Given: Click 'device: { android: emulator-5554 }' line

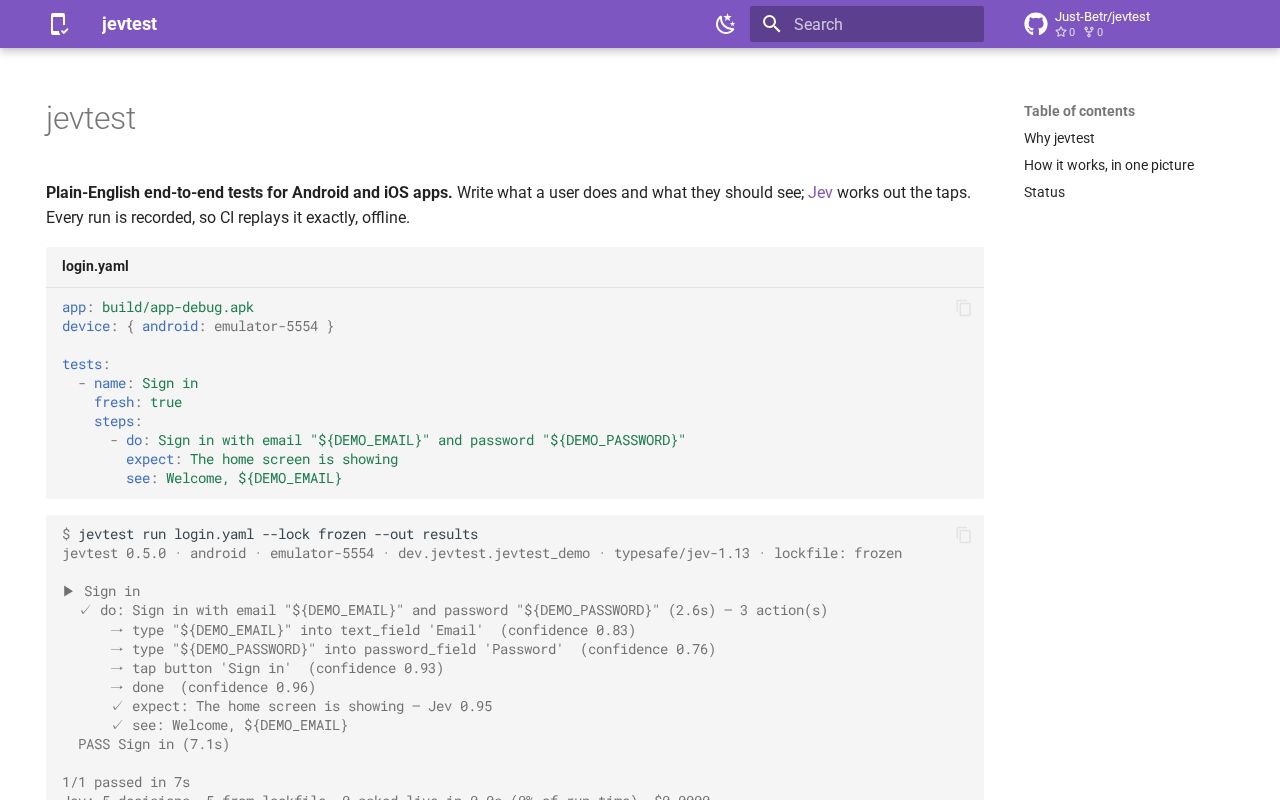Looking at the screenshot, I should click(x=198, y=326).
